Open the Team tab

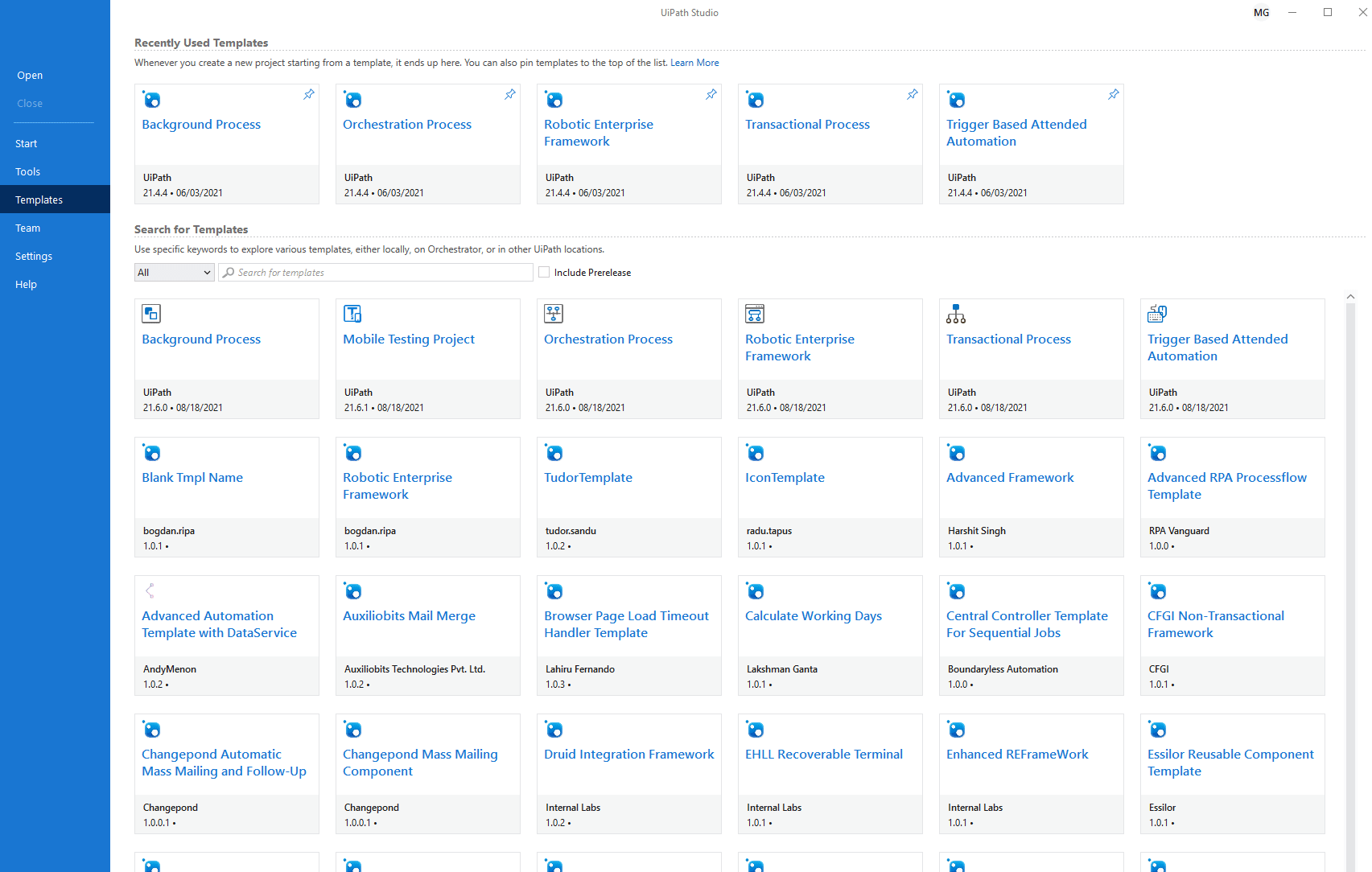click(x=55, y=228)
